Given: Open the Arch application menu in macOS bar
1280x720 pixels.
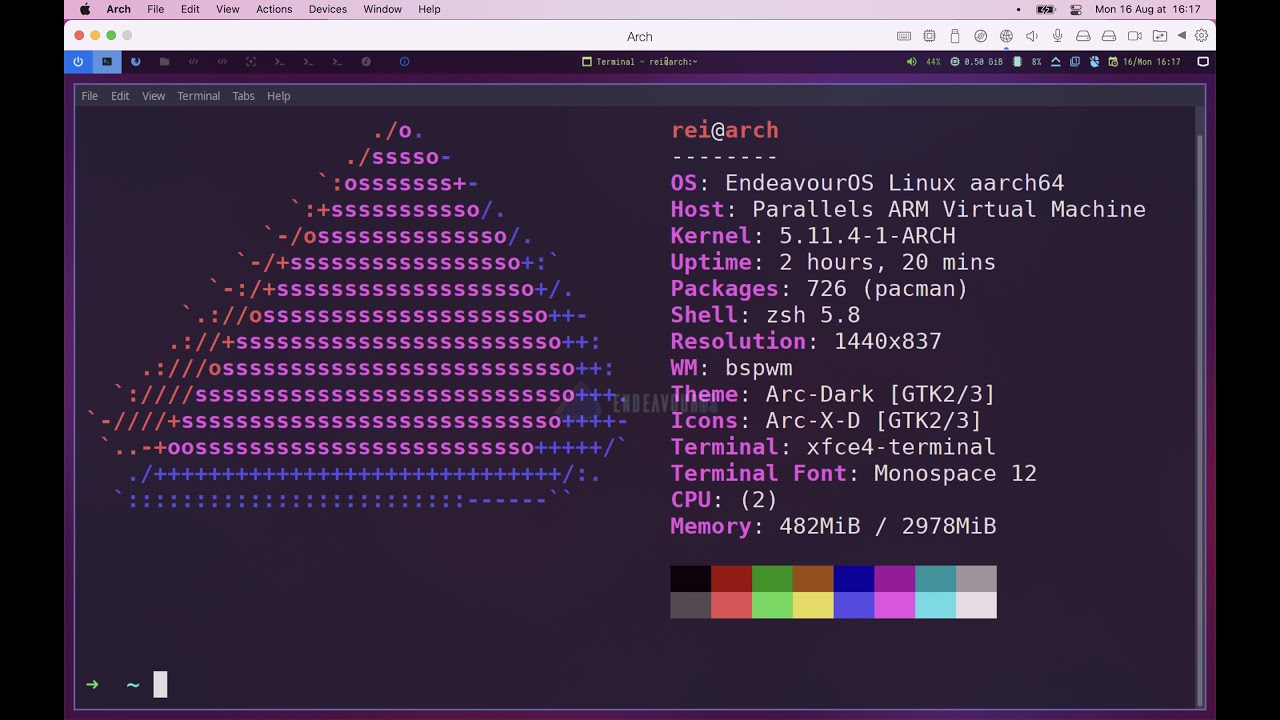Looking at the screenshot, I should [x=118, y=9].
